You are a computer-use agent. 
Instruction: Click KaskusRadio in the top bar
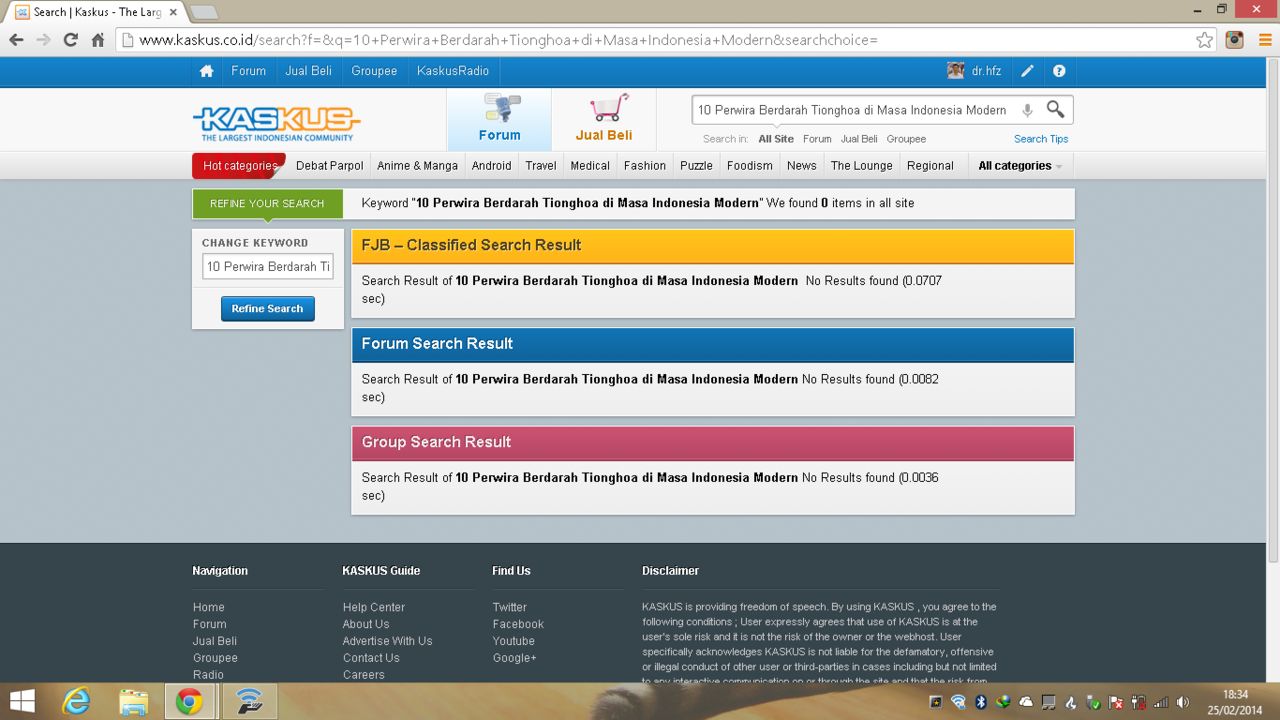click(453, 71)
